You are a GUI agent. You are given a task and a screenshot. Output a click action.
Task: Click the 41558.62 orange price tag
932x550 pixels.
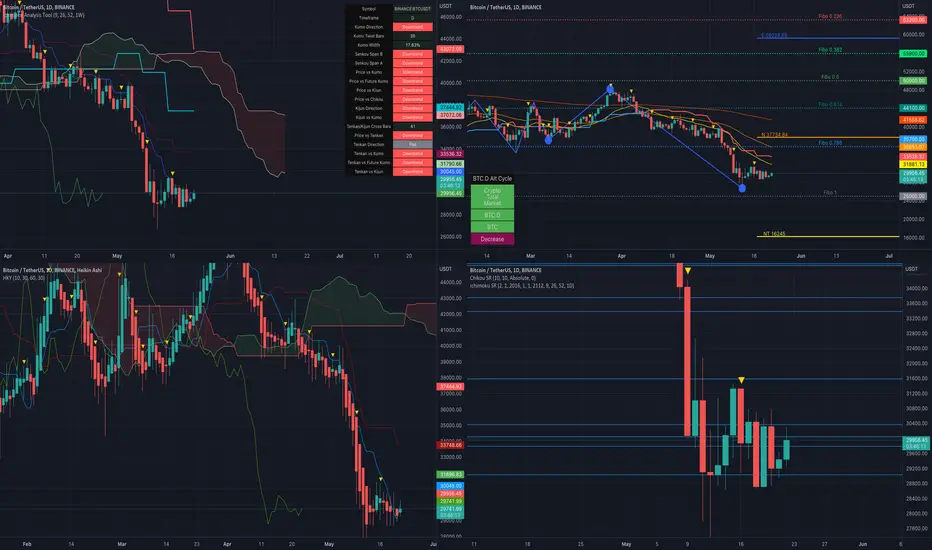click(914, 120)
